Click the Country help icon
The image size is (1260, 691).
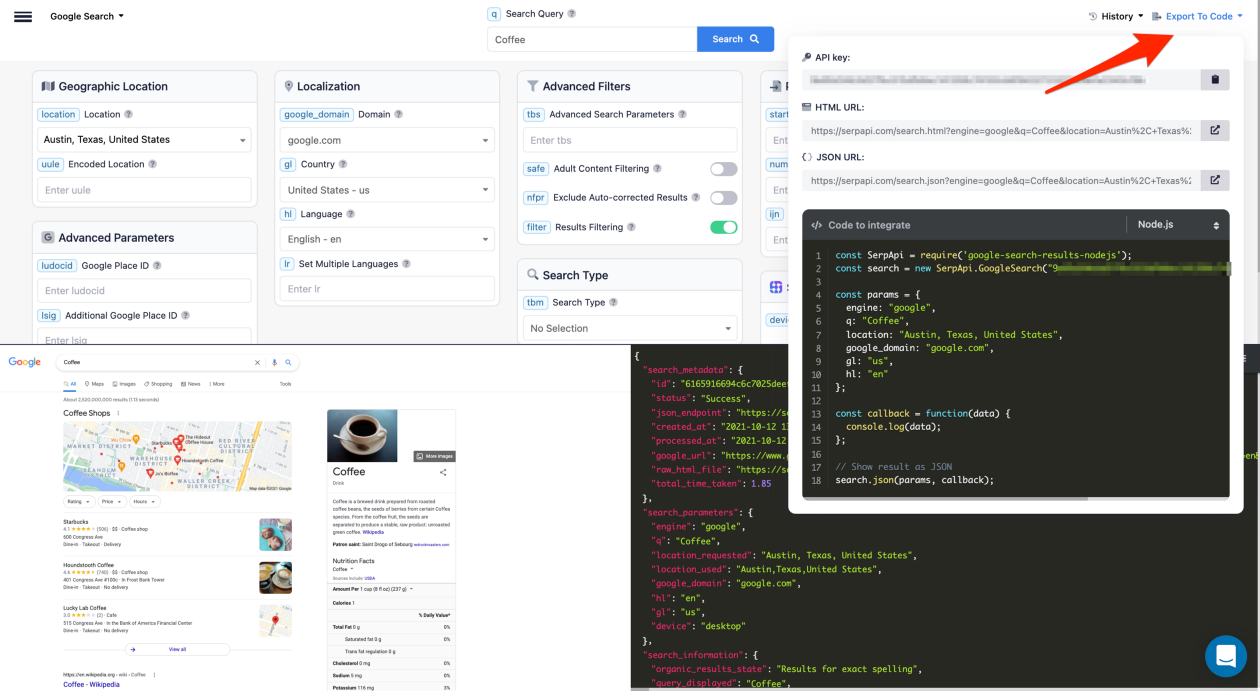click(x=343, y=164)
